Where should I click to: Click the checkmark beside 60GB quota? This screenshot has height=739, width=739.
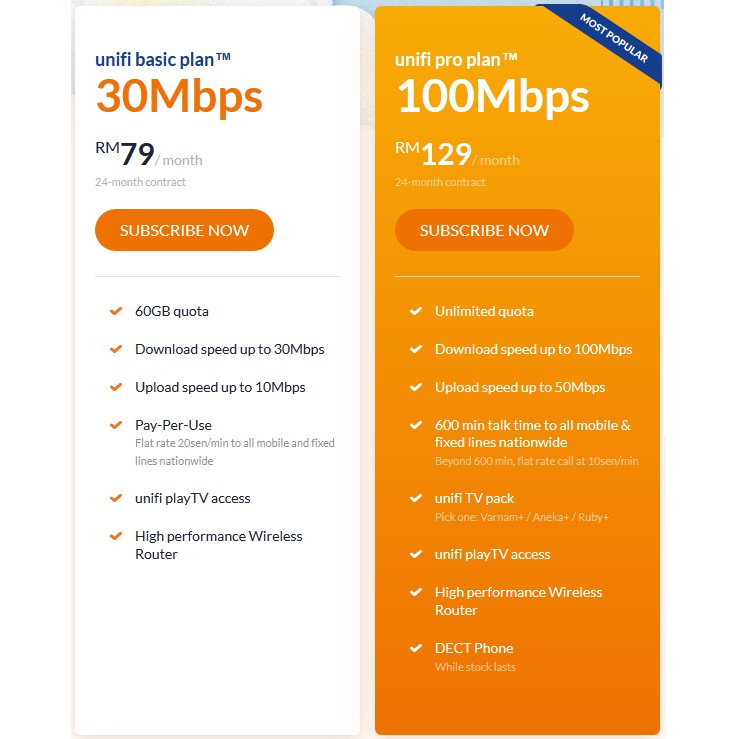[116, 311]
